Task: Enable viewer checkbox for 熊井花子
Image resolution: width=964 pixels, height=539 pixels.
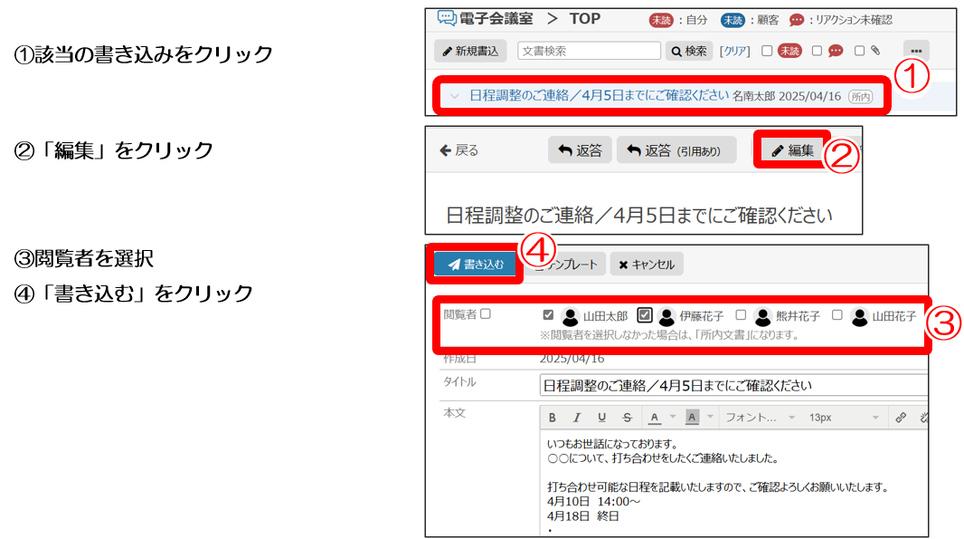Action: (x=741, y=315)
